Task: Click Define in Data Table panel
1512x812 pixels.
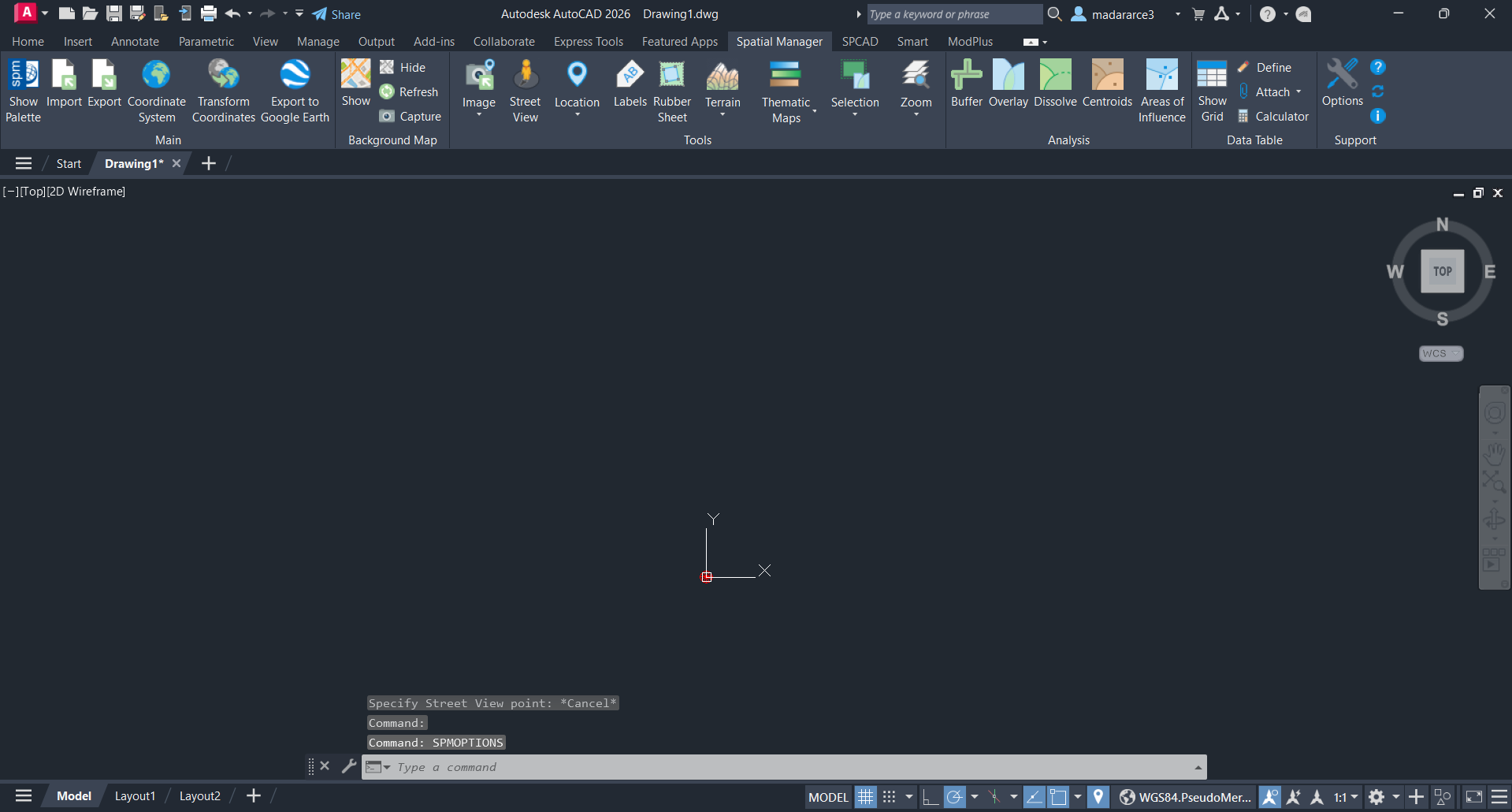Action: [x=1264, y=67]
